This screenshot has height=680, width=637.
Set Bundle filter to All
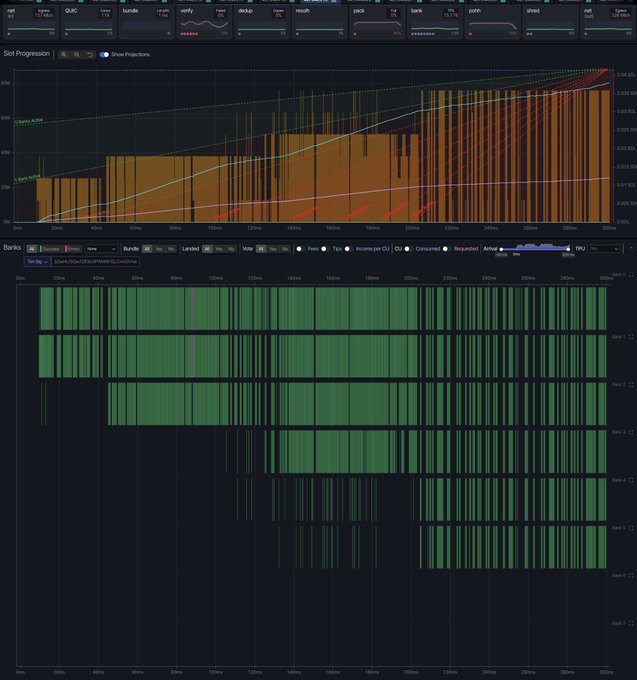147,249
